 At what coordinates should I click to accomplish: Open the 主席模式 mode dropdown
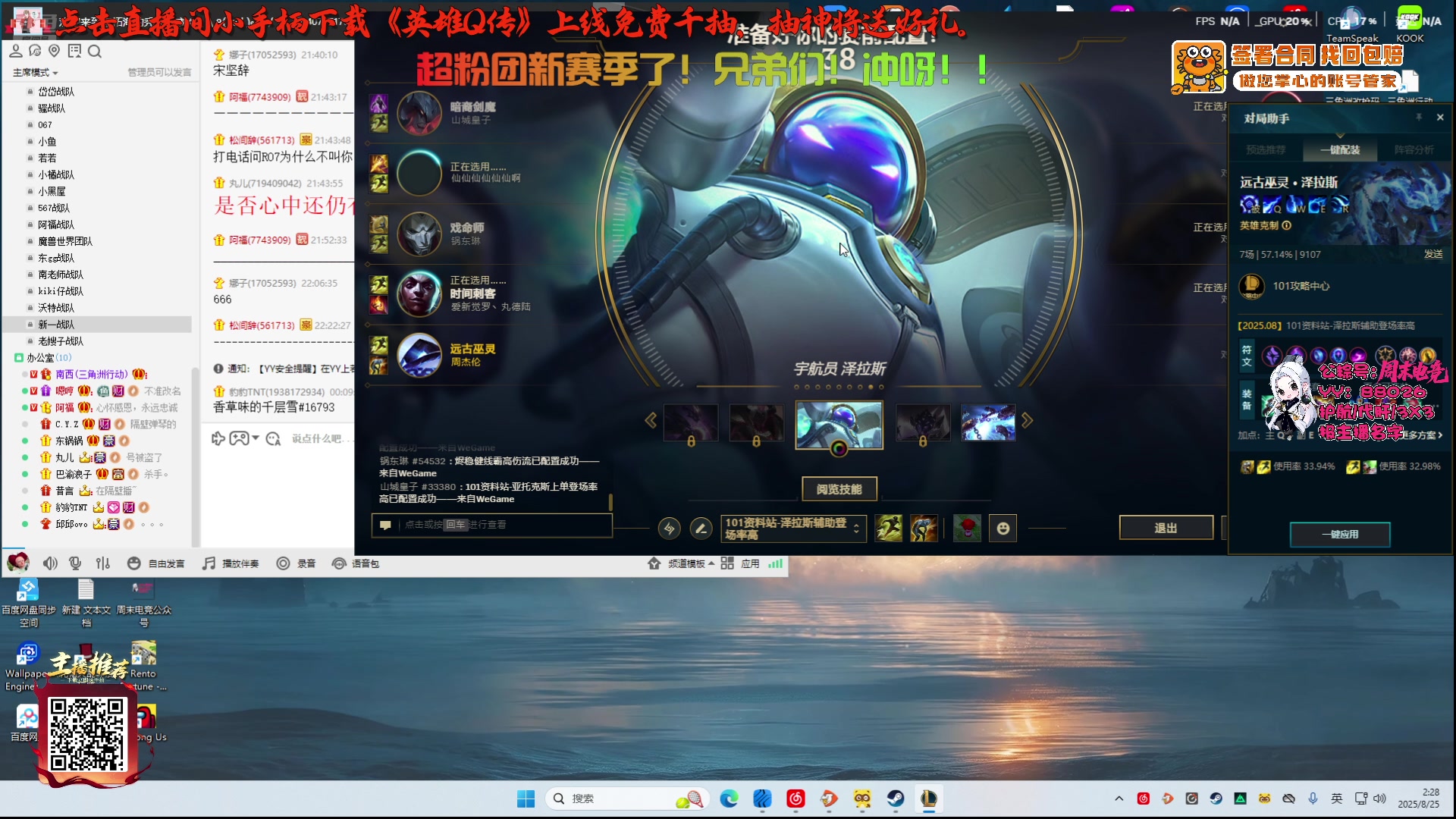tap(35, 72)
